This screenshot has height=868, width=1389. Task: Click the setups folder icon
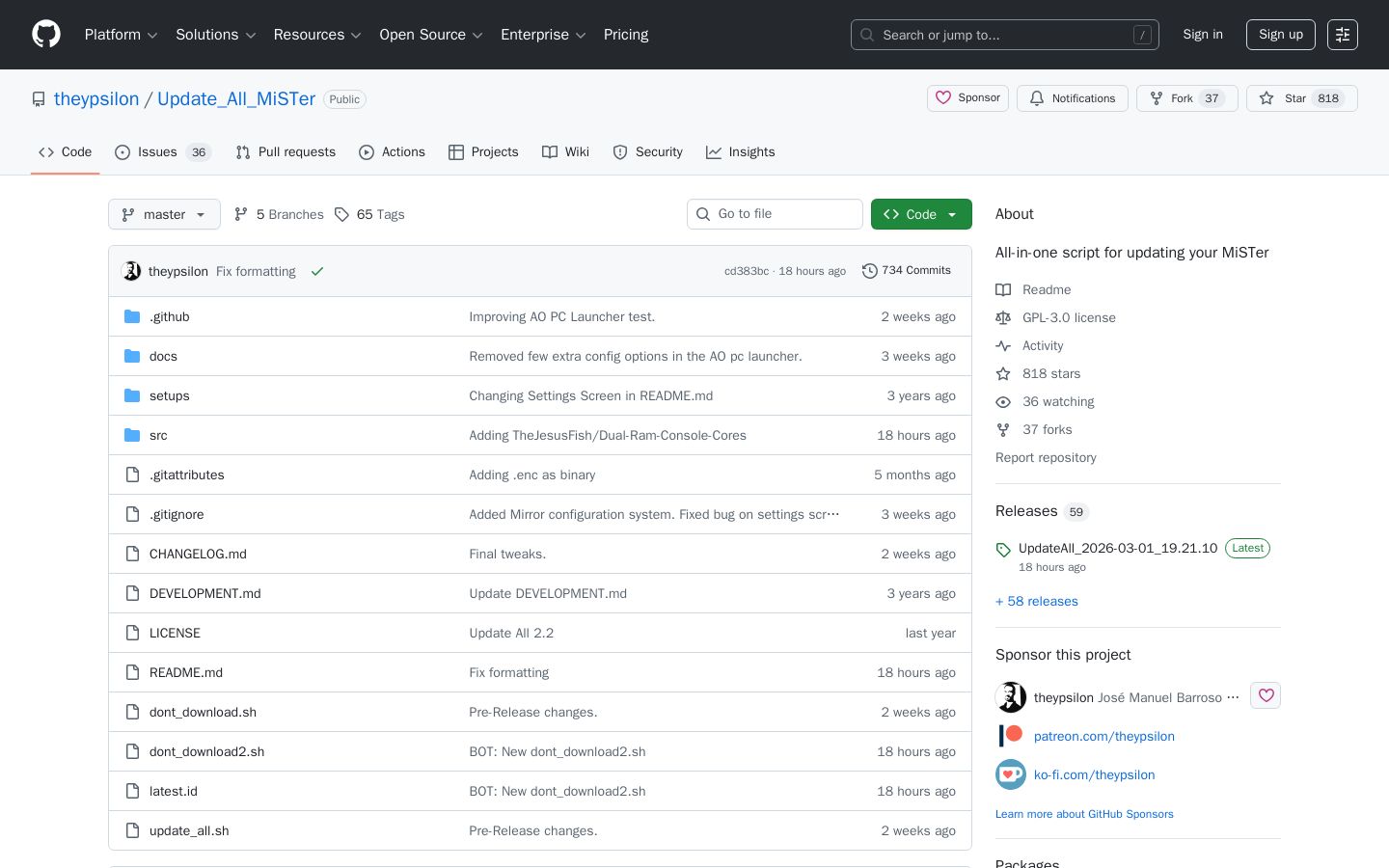pos(132,395)
